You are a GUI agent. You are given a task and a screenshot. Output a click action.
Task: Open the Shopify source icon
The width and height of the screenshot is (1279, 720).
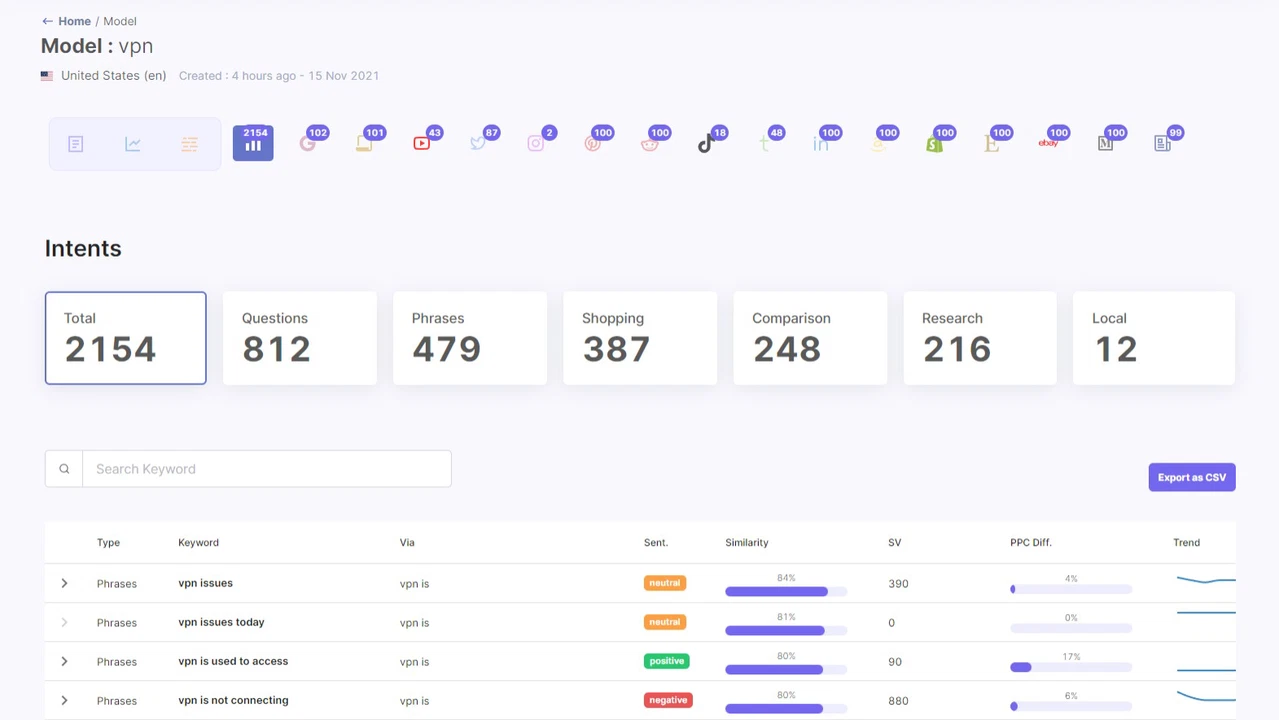[x=934, y=144]
